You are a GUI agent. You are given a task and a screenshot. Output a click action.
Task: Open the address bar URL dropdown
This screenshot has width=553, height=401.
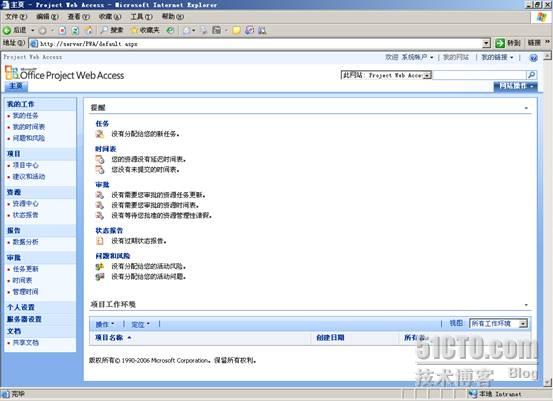(486, 43)
